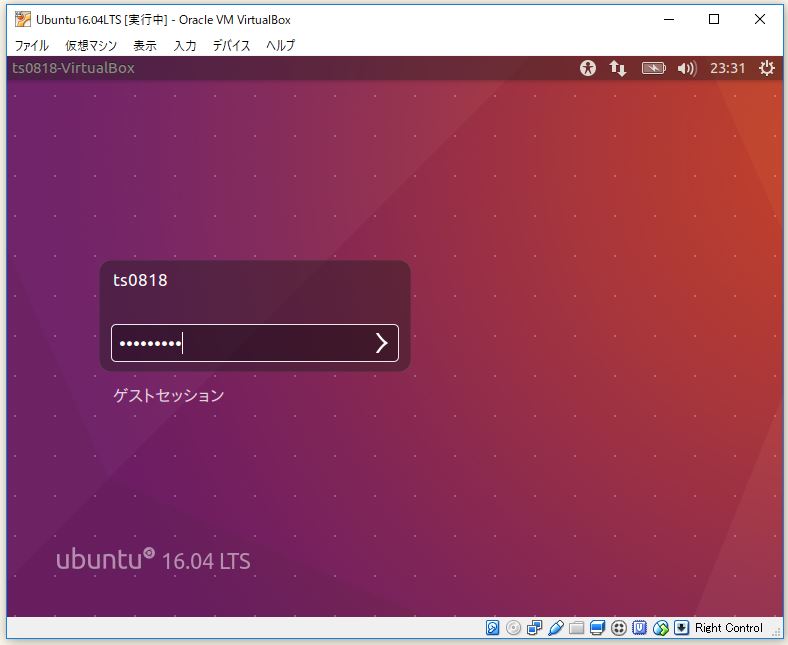The image size is (788, 645).
Task: Click the CPU virtualization status icon
Action: point(640,627)
